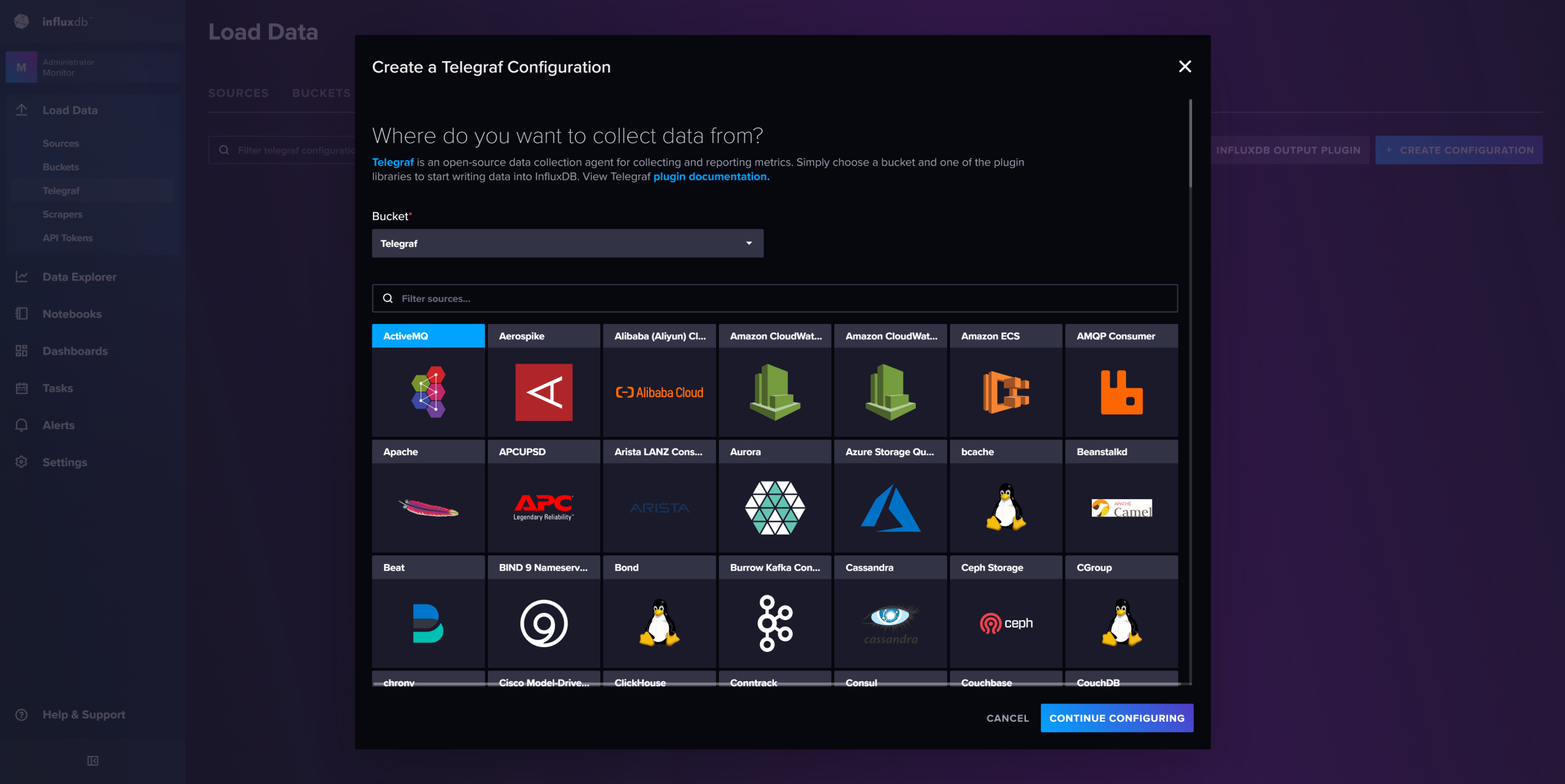1565x784 pixels.
Task: Click the Alerts bell icon
Action: [x=21, y=425]
